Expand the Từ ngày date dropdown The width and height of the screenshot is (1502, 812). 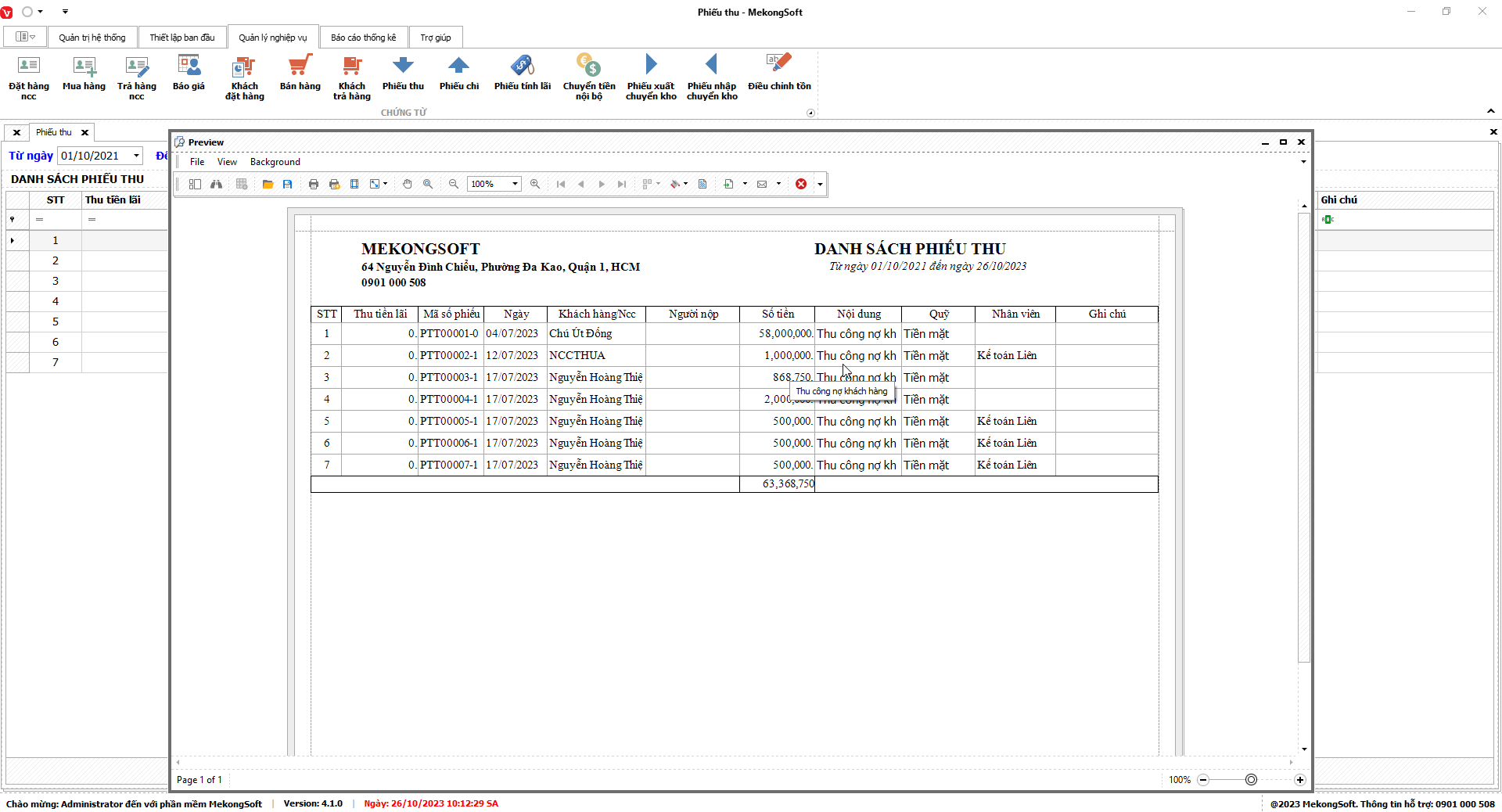136,156
